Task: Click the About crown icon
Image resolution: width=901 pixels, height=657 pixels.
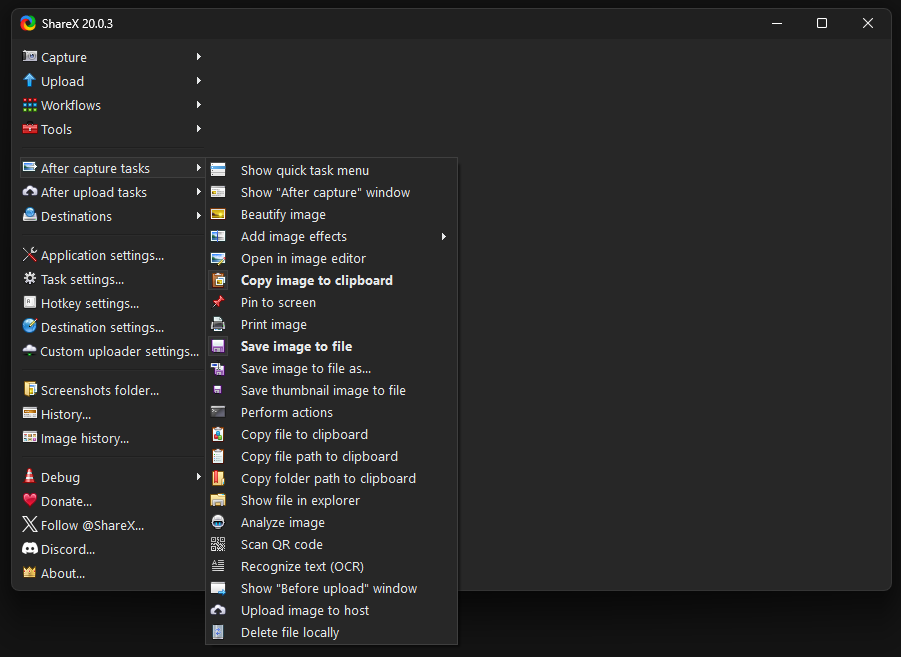Action: 30,573
